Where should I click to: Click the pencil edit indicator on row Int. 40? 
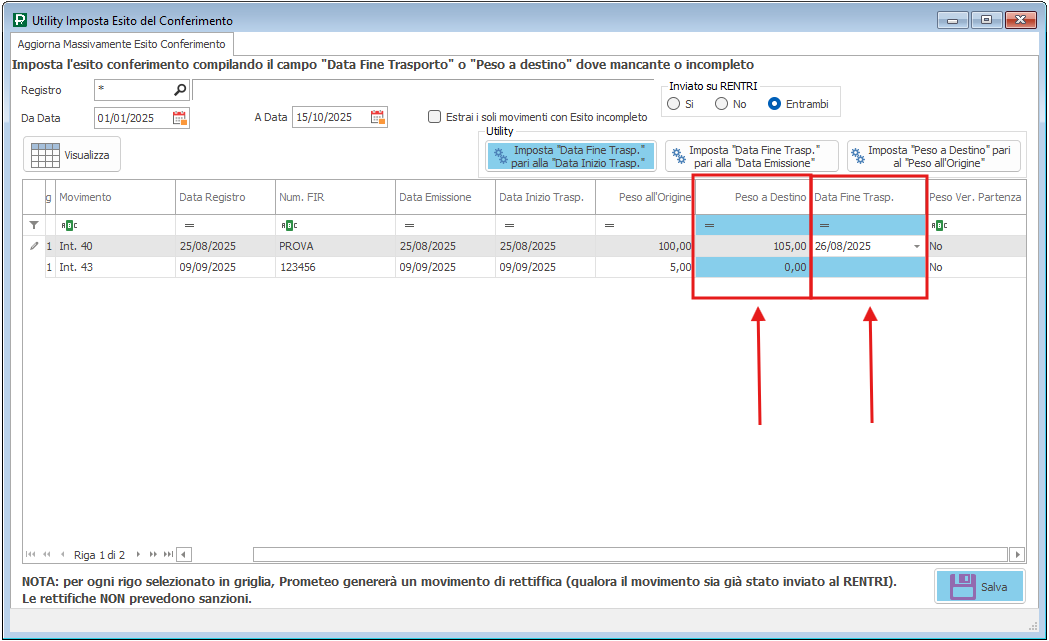click(x=34, y=246)
